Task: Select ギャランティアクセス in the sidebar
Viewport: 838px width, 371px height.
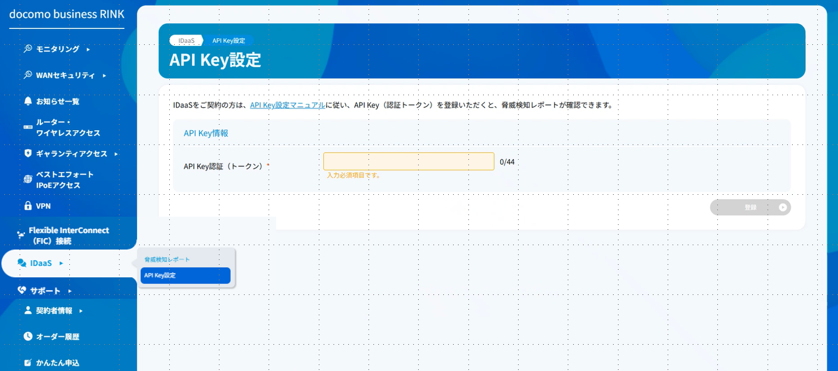Action: (72, 153)
